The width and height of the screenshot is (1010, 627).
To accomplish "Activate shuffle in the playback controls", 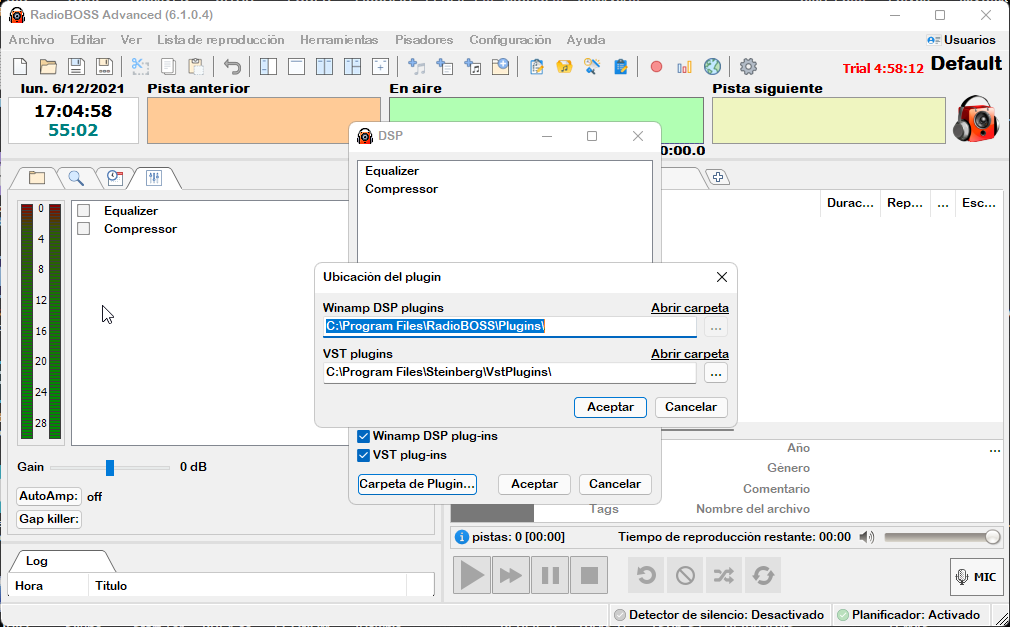I will [x=723, y=575].
